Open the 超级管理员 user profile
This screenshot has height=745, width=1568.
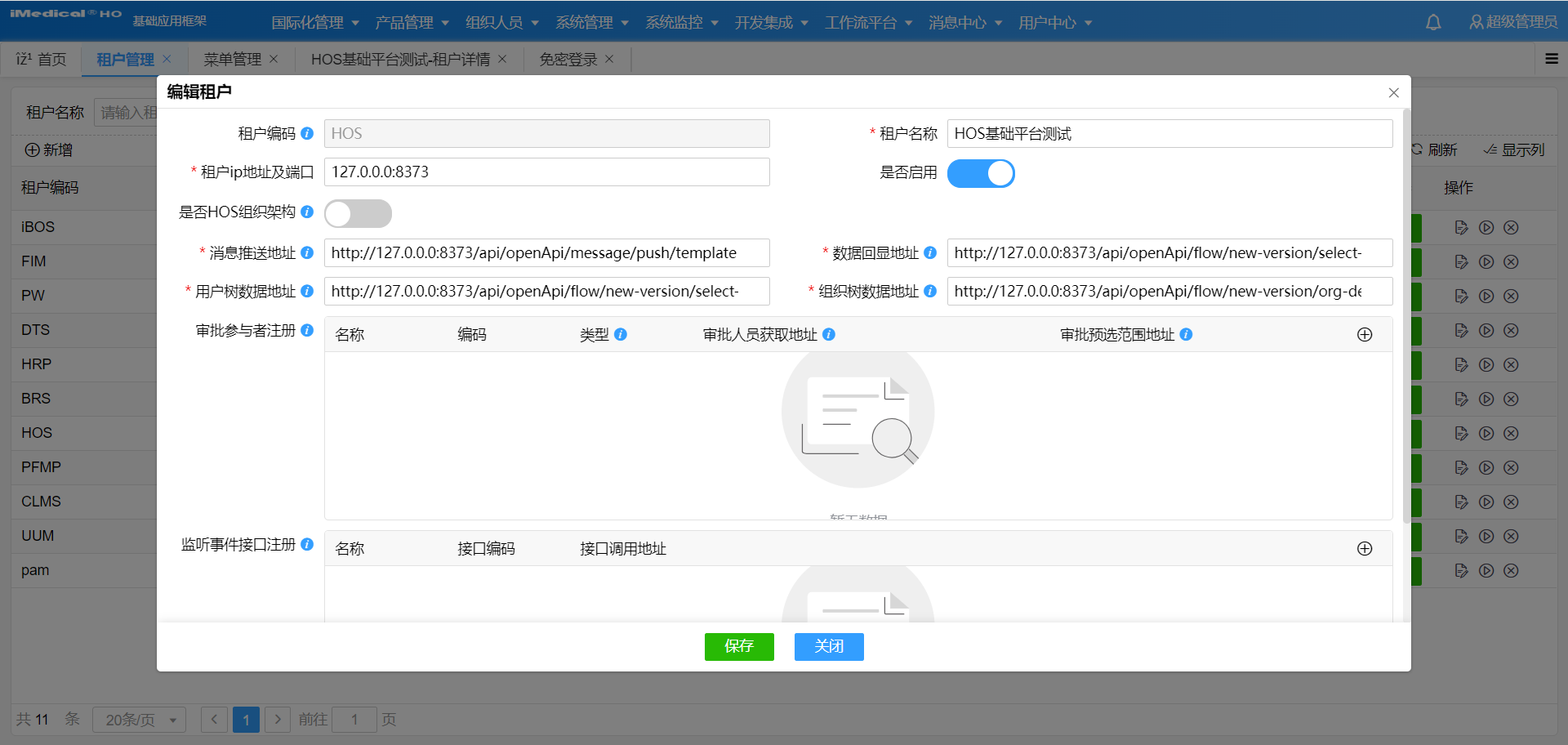(1513, 22)
